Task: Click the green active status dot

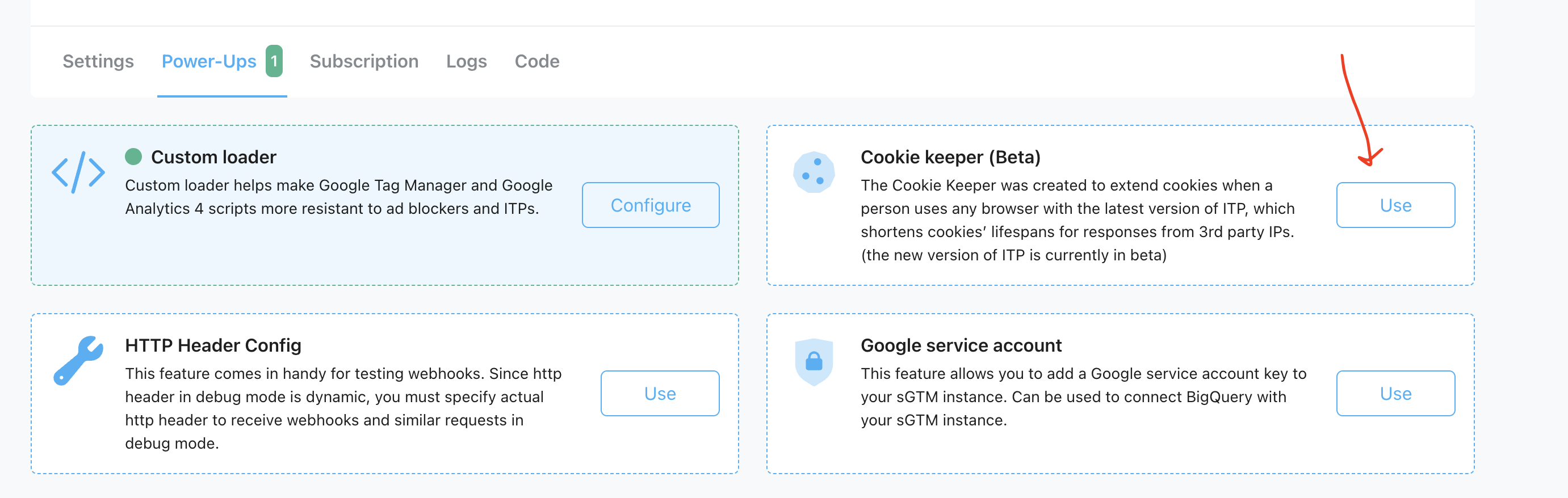Action: [133, 157]
